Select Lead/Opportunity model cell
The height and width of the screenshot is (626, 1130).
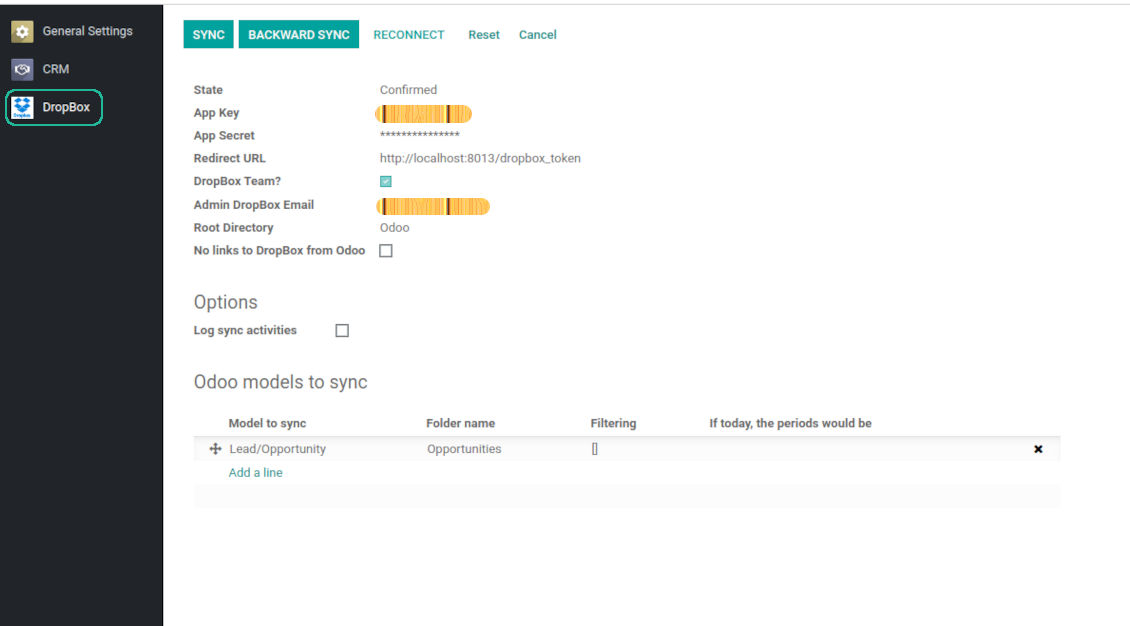[277, 449]
